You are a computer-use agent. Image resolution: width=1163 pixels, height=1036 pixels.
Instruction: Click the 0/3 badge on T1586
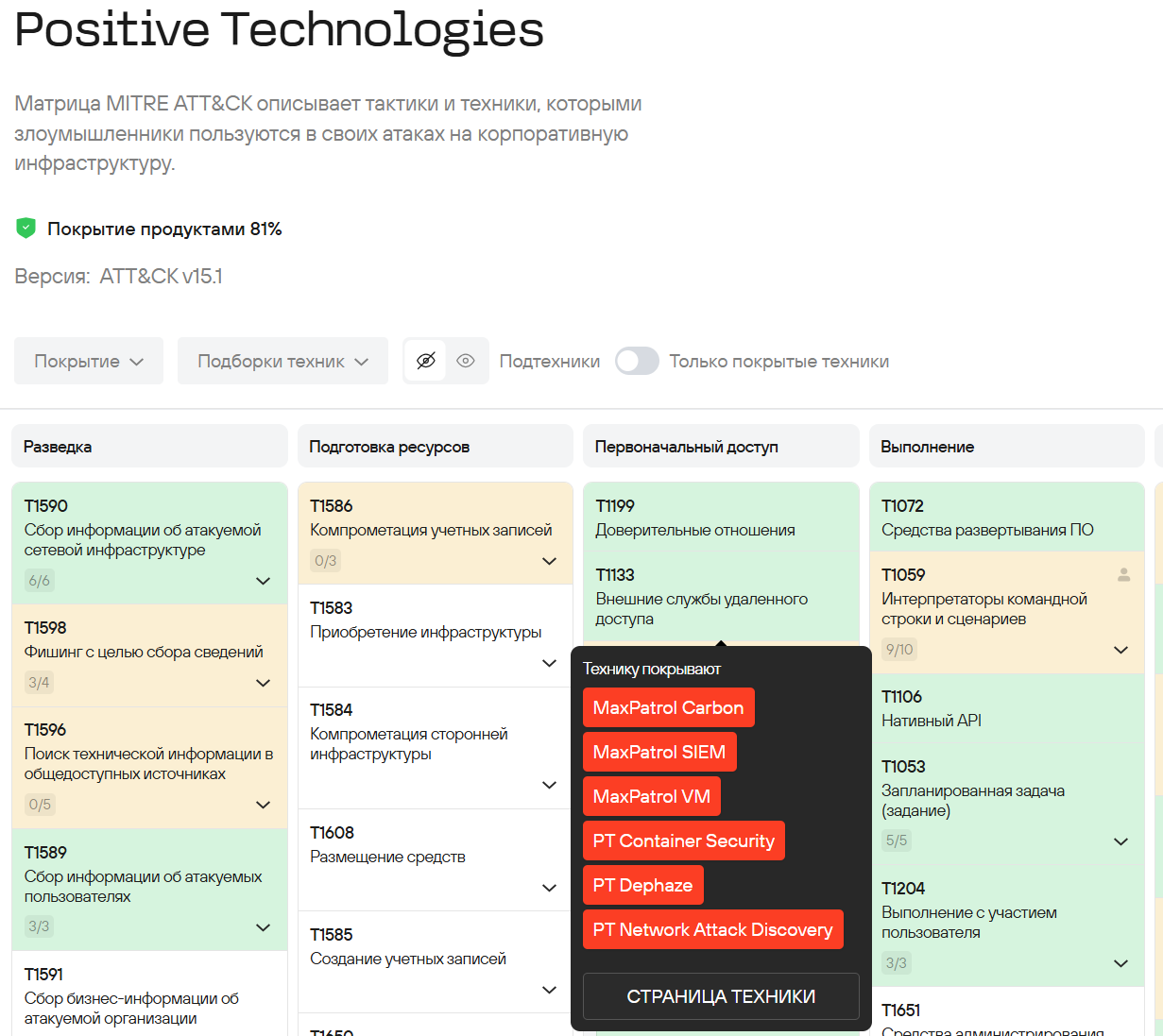click(325, 561)
